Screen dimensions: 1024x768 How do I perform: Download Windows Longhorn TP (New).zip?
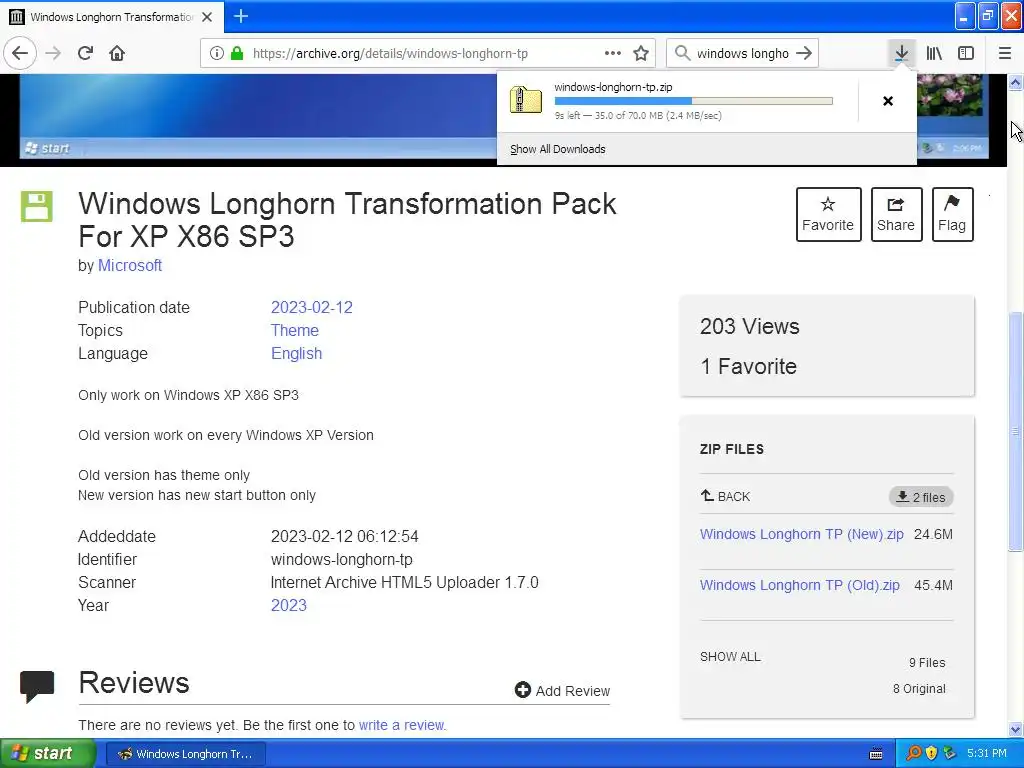point(801,534)
